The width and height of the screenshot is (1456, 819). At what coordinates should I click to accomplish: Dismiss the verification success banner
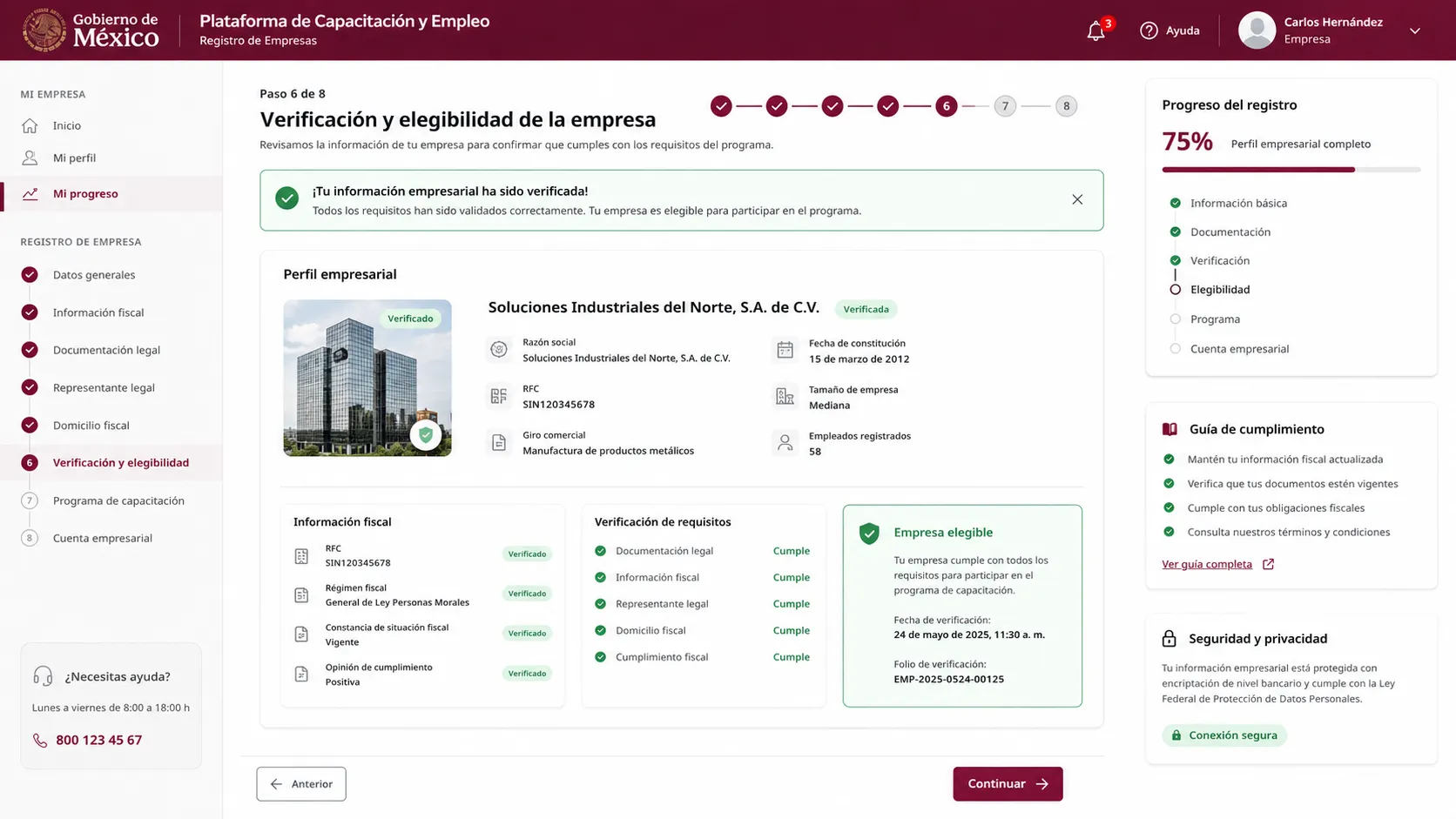(x=1077, y=199)
